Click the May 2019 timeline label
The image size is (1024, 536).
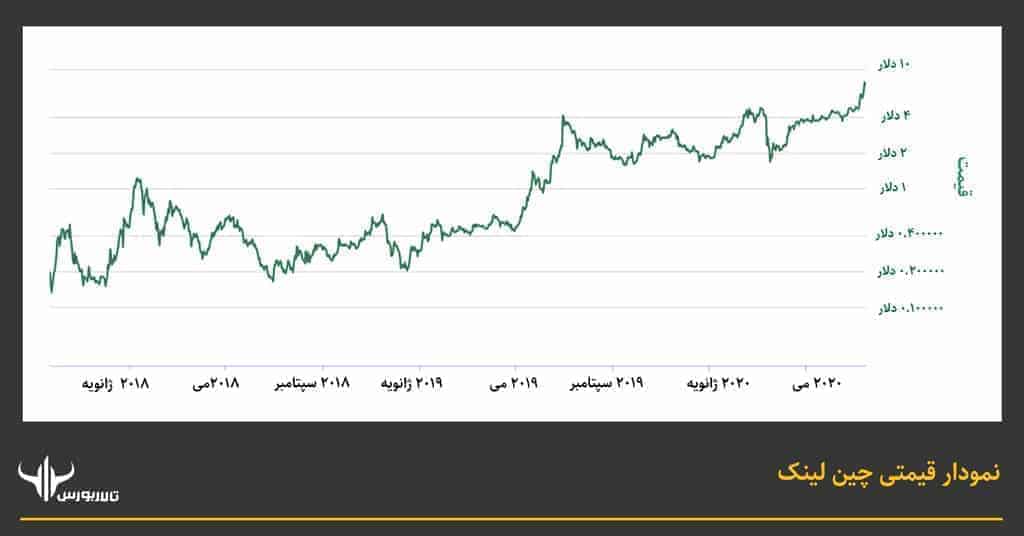(x=513, y=383)
